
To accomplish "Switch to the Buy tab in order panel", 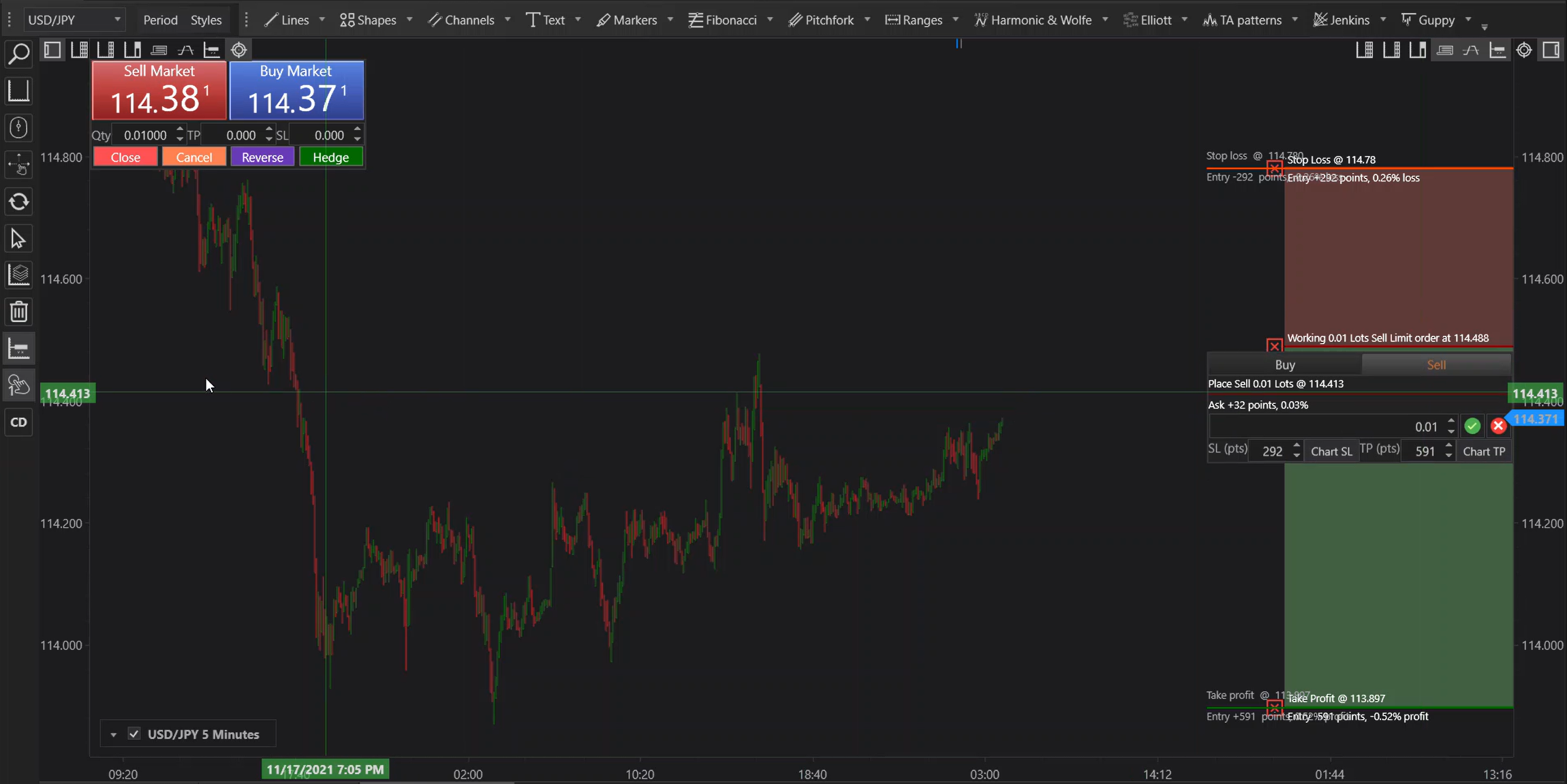I will click(x=1284, y=364).
